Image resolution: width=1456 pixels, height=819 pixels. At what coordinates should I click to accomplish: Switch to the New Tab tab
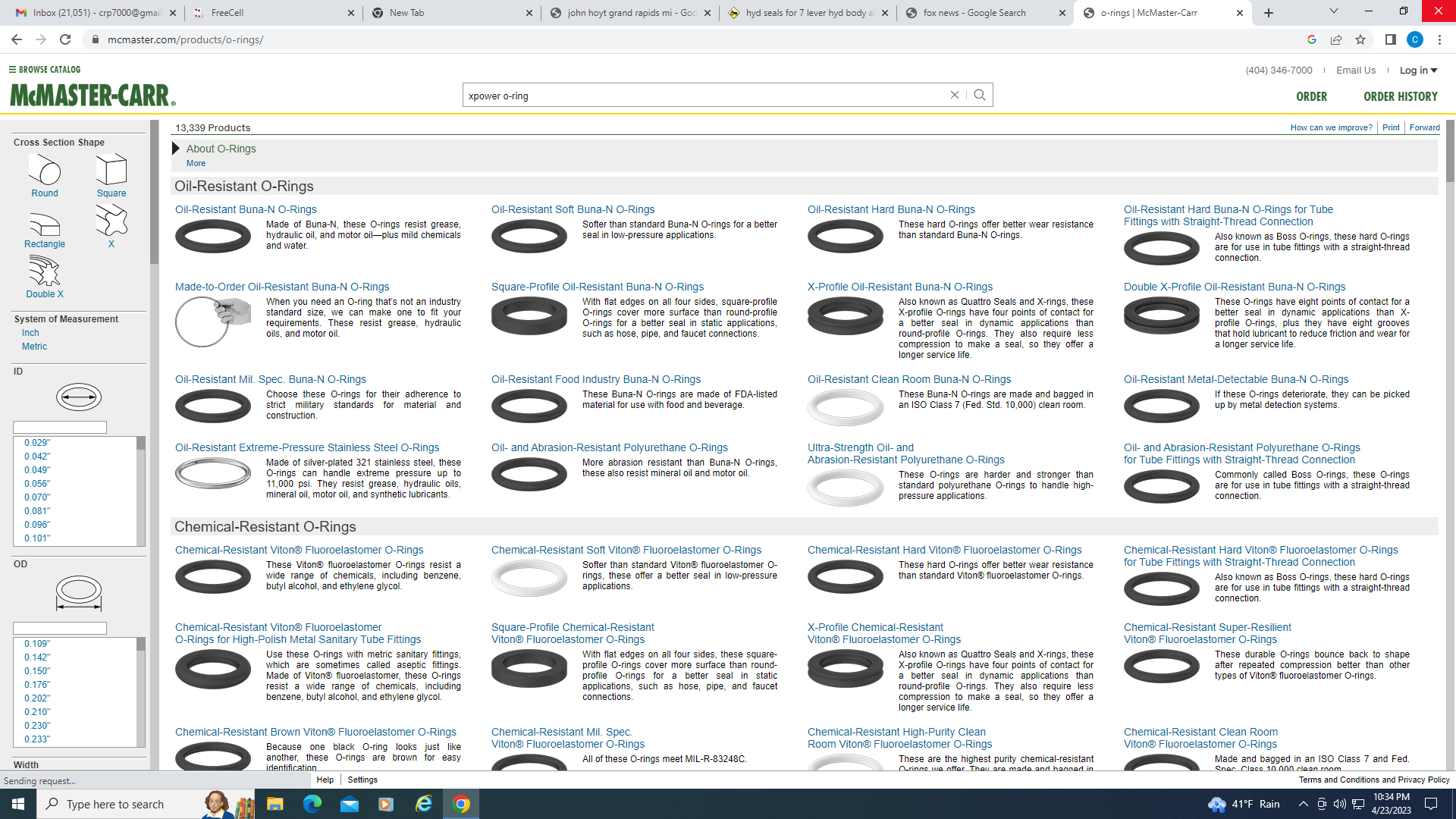click(x=452, y=13)
